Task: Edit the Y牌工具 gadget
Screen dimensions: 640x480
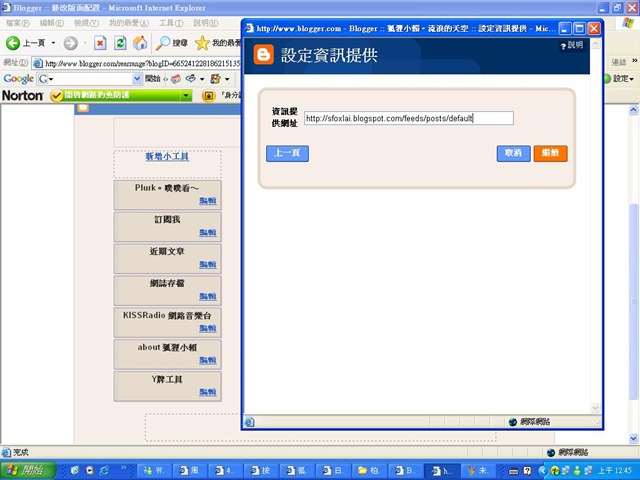Action: (x=208, y=392)
